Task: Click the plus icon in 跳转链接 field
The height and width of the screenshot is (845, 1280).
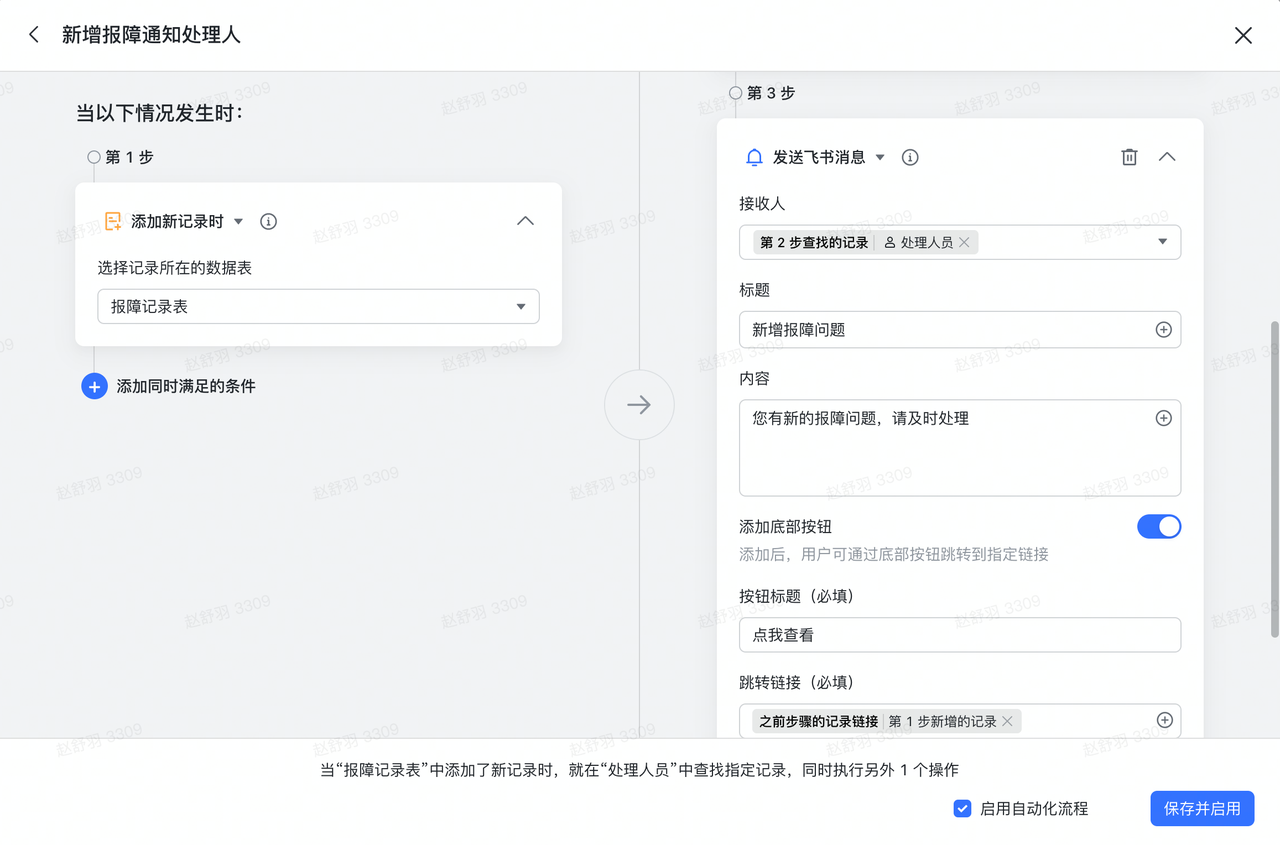Action: coord(1164,720)
